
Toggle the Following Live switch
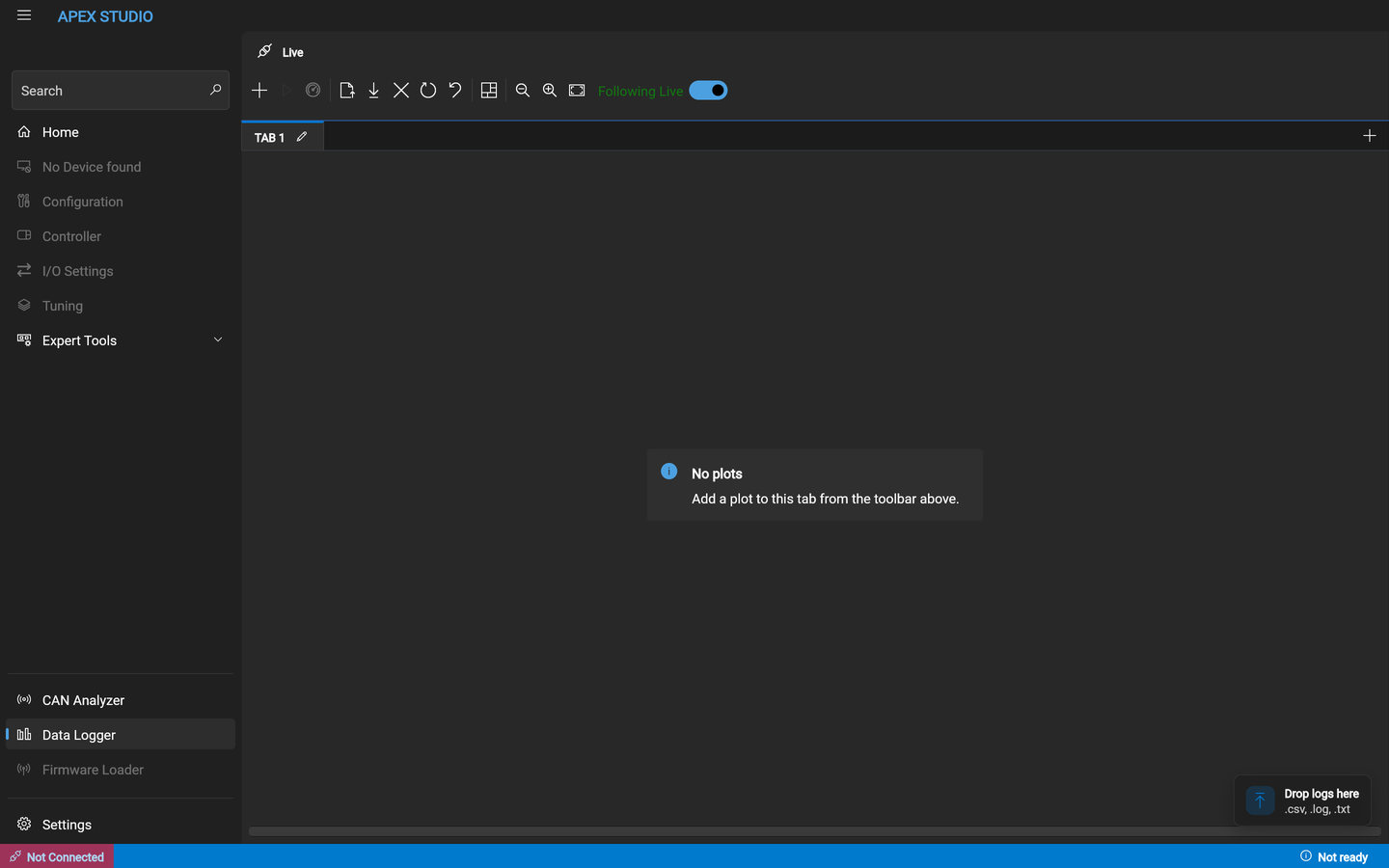pos(708,90)
